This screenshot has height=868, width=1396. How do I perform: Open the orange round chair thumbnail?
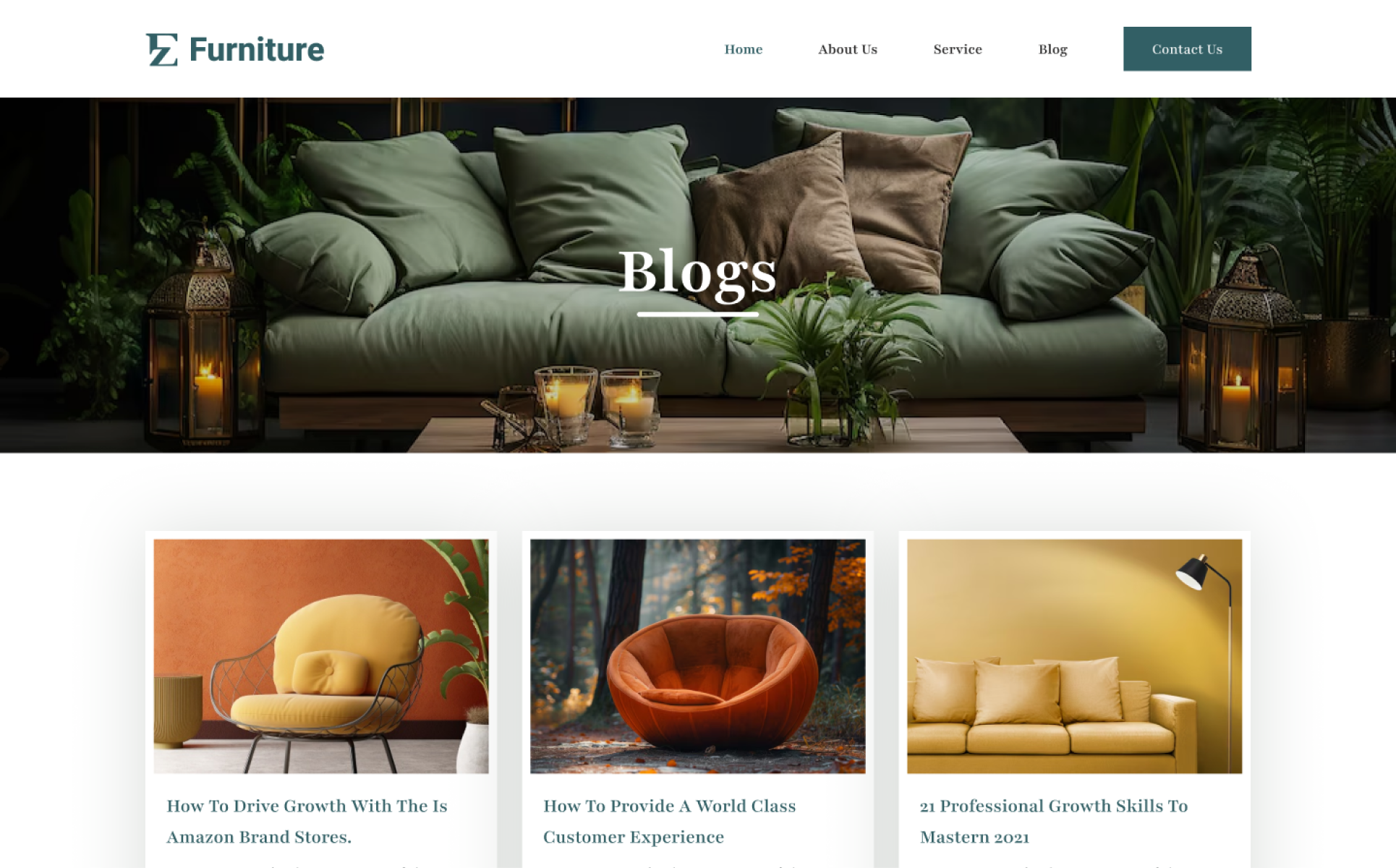[698, 656]
